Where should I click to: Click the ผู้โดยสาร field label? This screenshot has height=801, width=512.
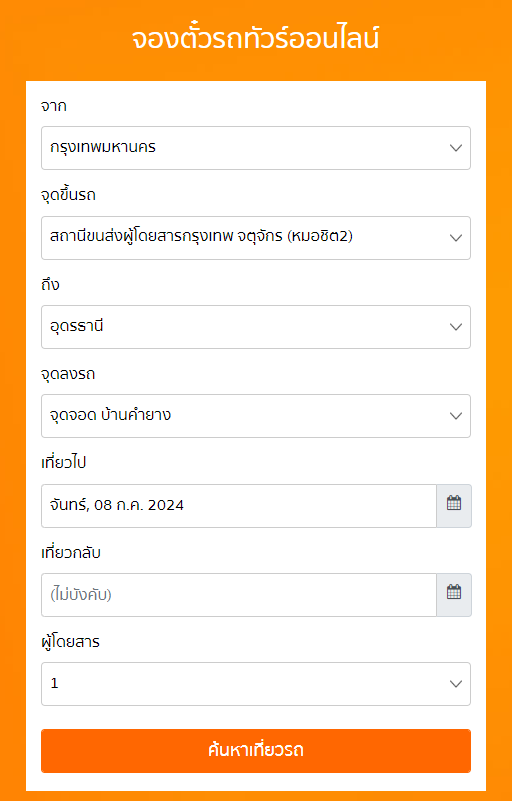point(70,641)
